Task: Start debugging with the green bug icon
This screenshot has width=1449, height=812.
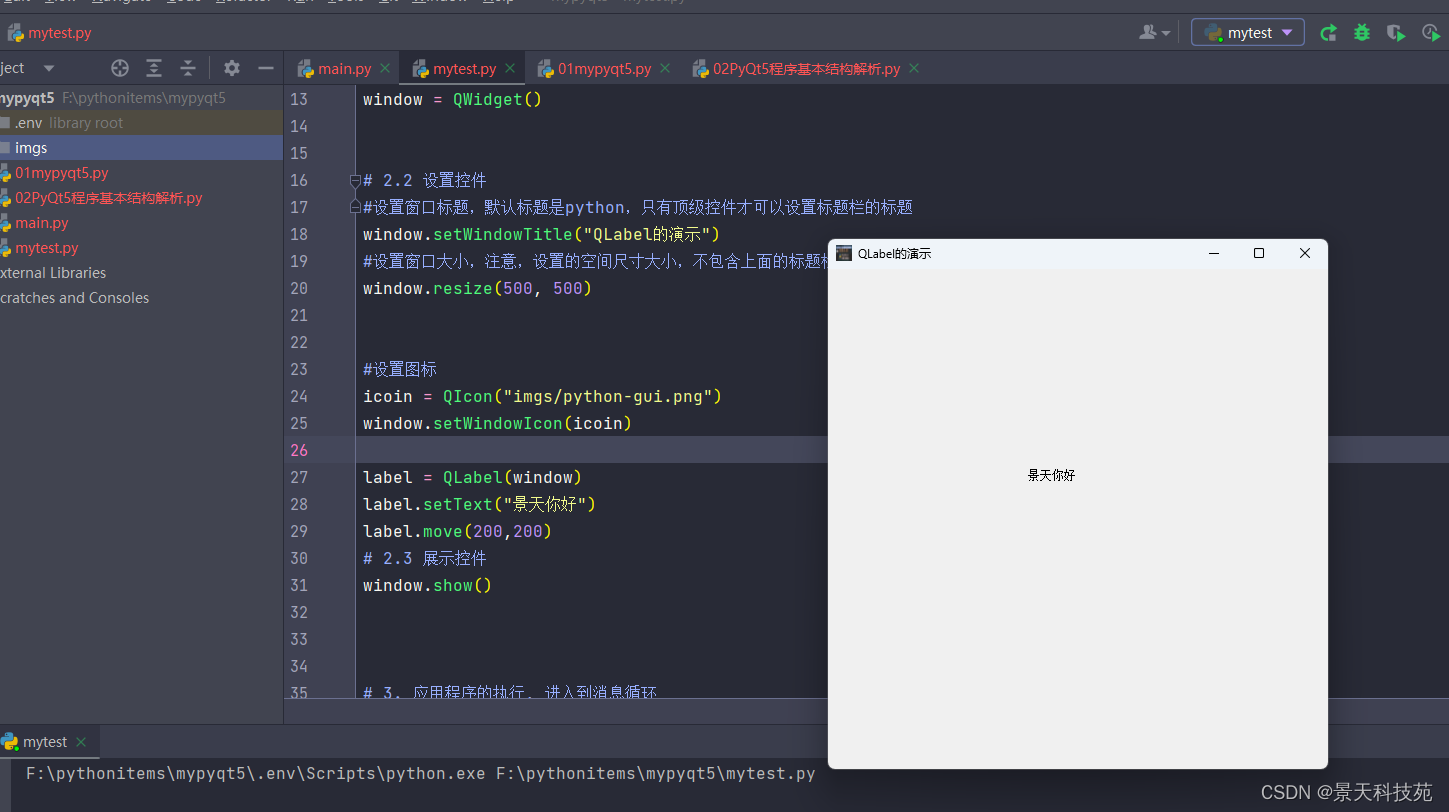Action: 1362,33
